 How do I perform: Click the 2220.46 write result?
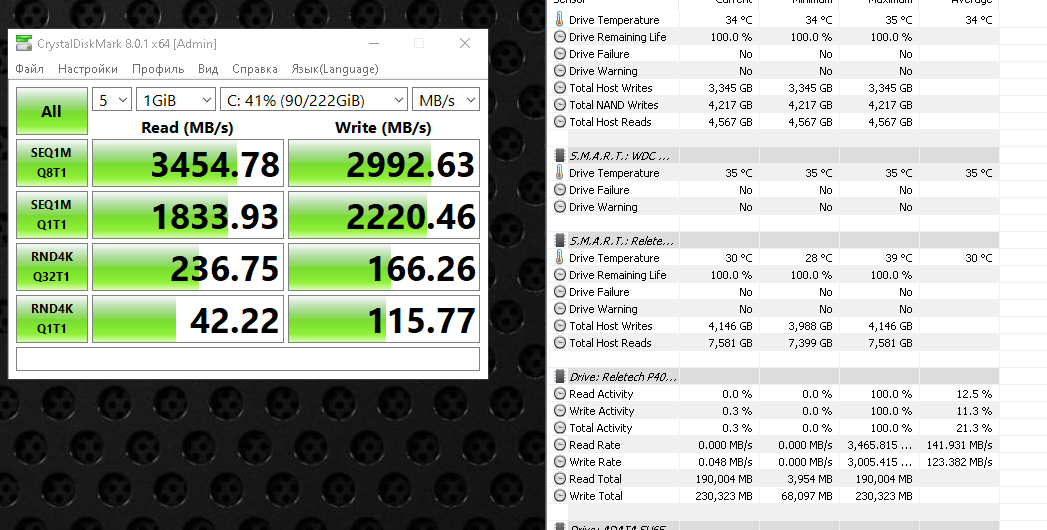384,215
